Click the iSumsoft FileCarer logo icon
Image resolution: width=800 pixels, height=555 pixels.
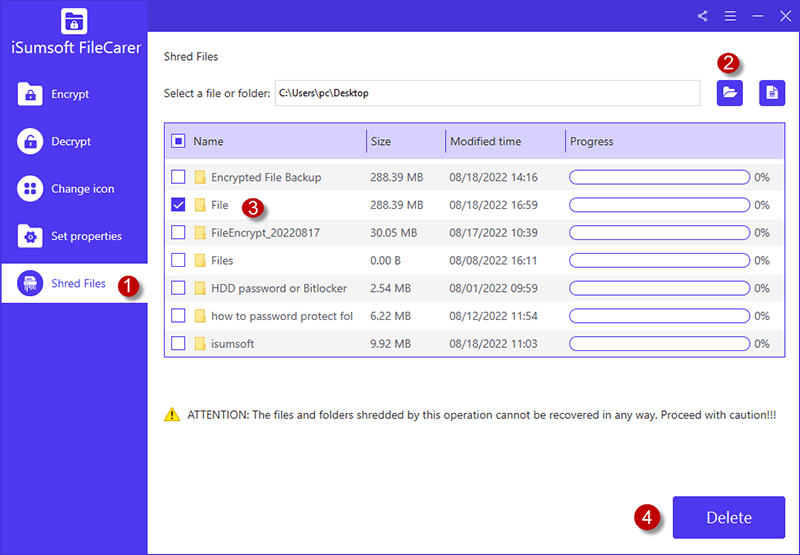pyautogui.click(x=74, y=21)
